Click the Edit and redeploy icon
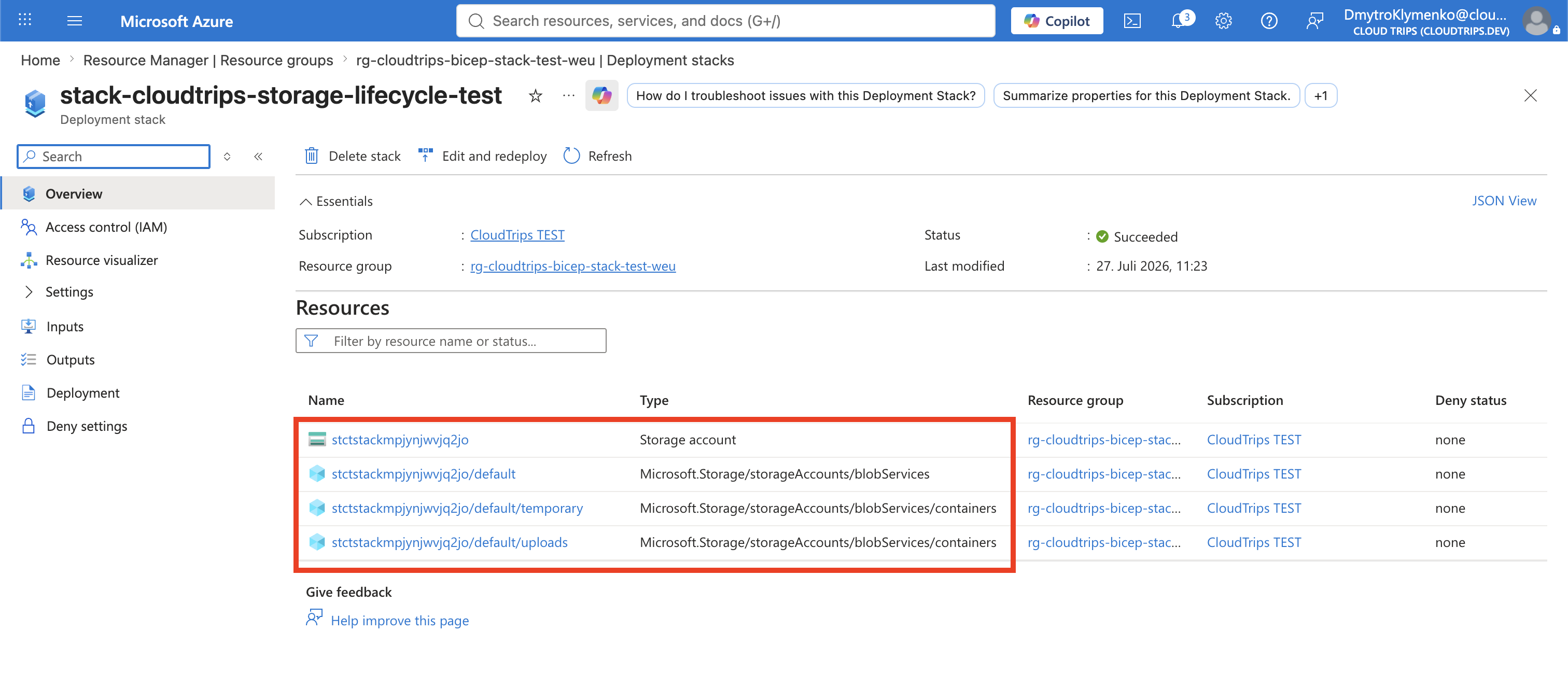The height and width of the screenshot is (674, 1568). click(x=426, y=155)
